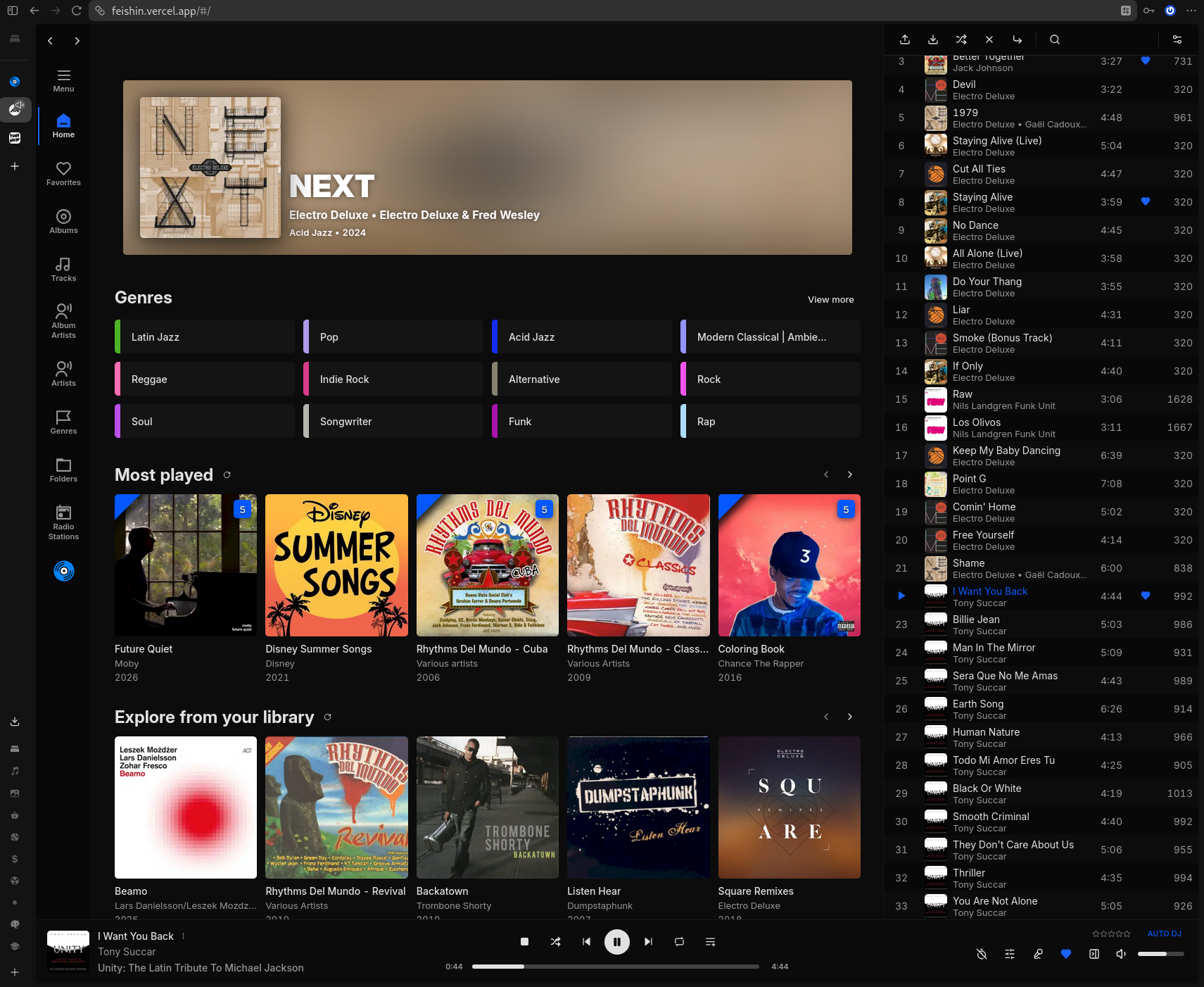This screenshot has height=987, width=1204.
Task: Open search in the queue panel
Action: tap(1054, 39)
